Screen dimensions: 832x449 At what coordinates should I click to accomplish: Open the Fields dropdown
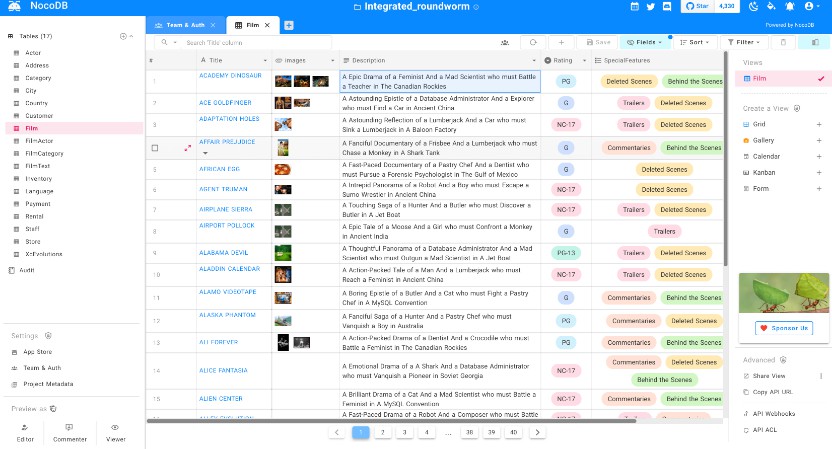[645, 43]
